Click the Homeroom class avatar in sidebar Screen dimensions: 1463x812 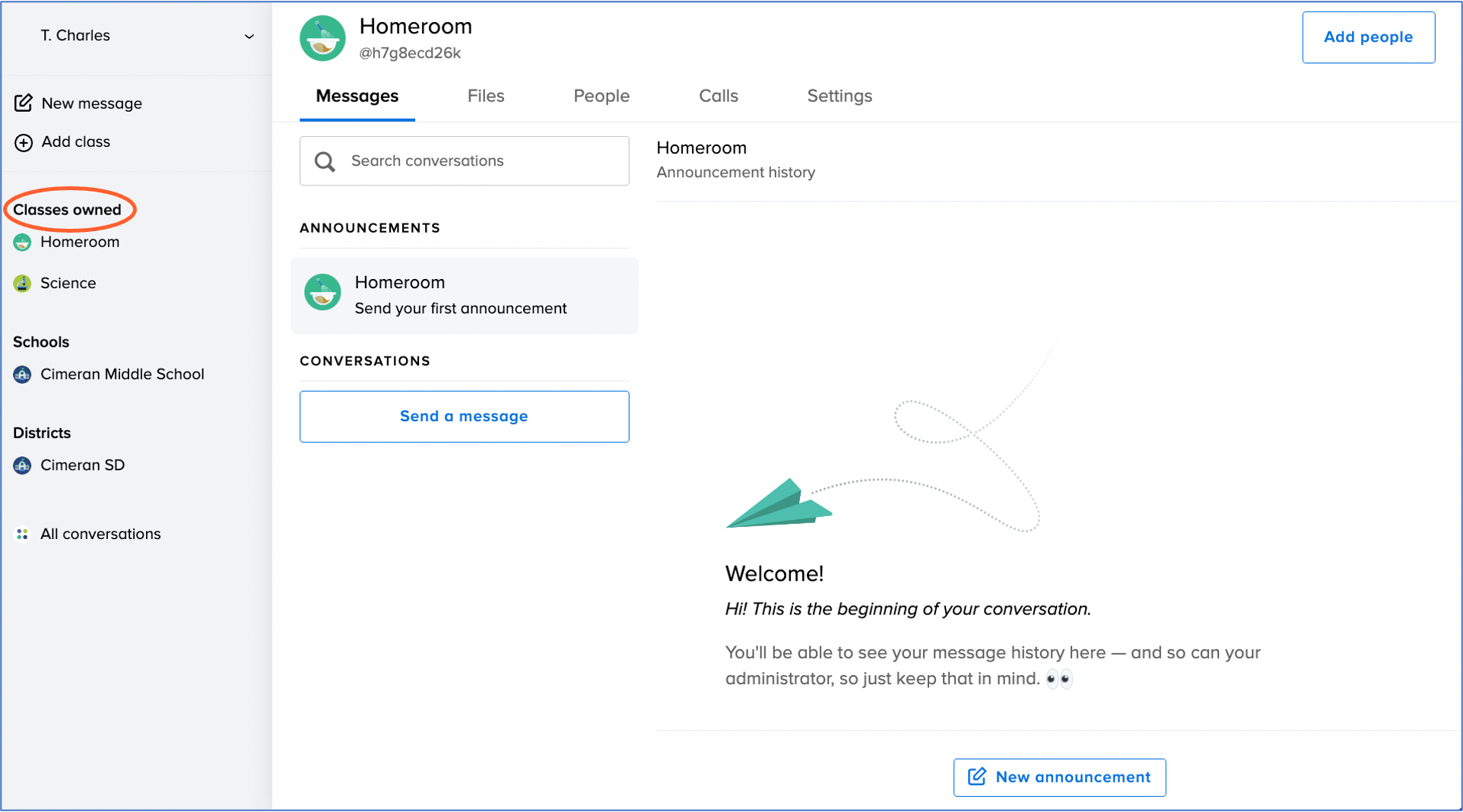tap(22, 243)
